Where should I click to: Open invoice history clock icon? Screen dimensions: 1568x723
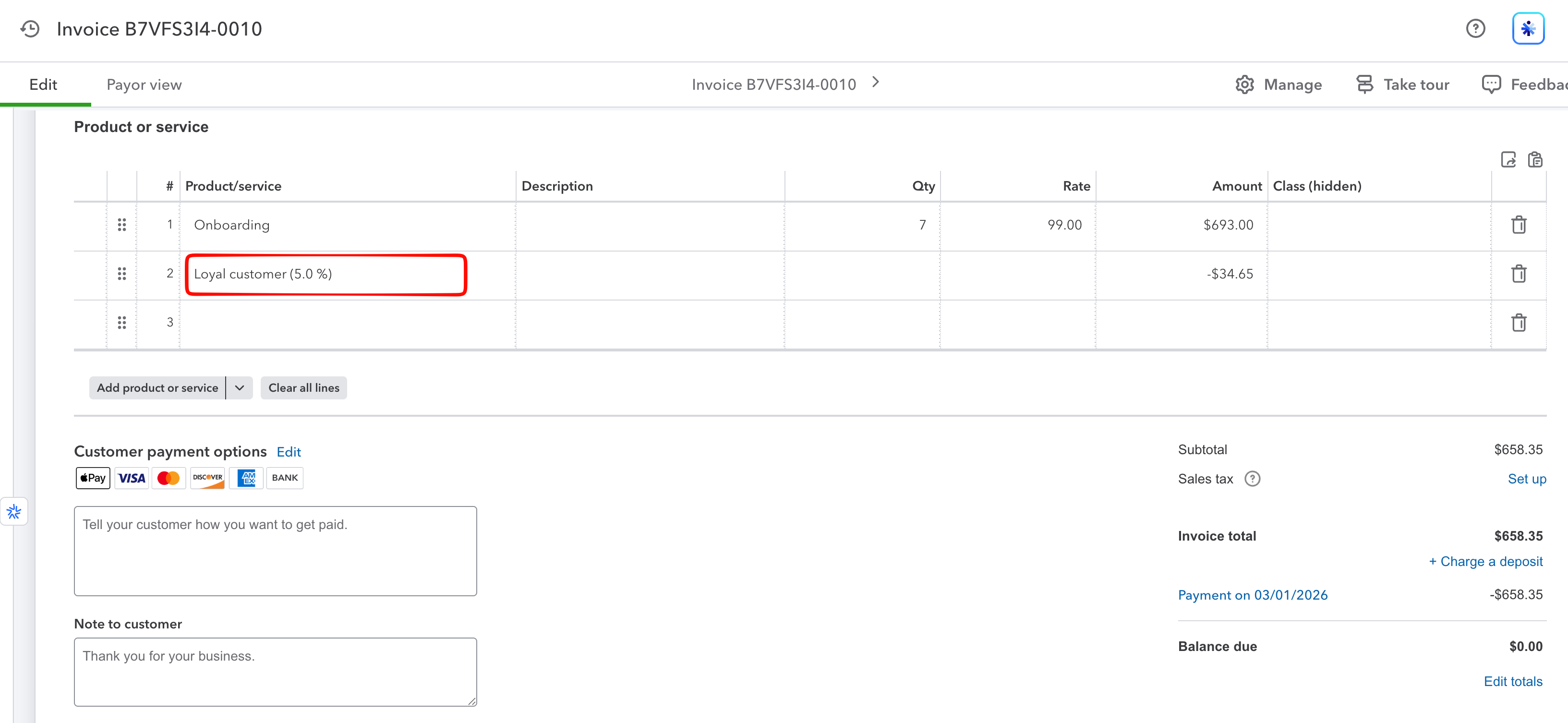coord(30,29)
